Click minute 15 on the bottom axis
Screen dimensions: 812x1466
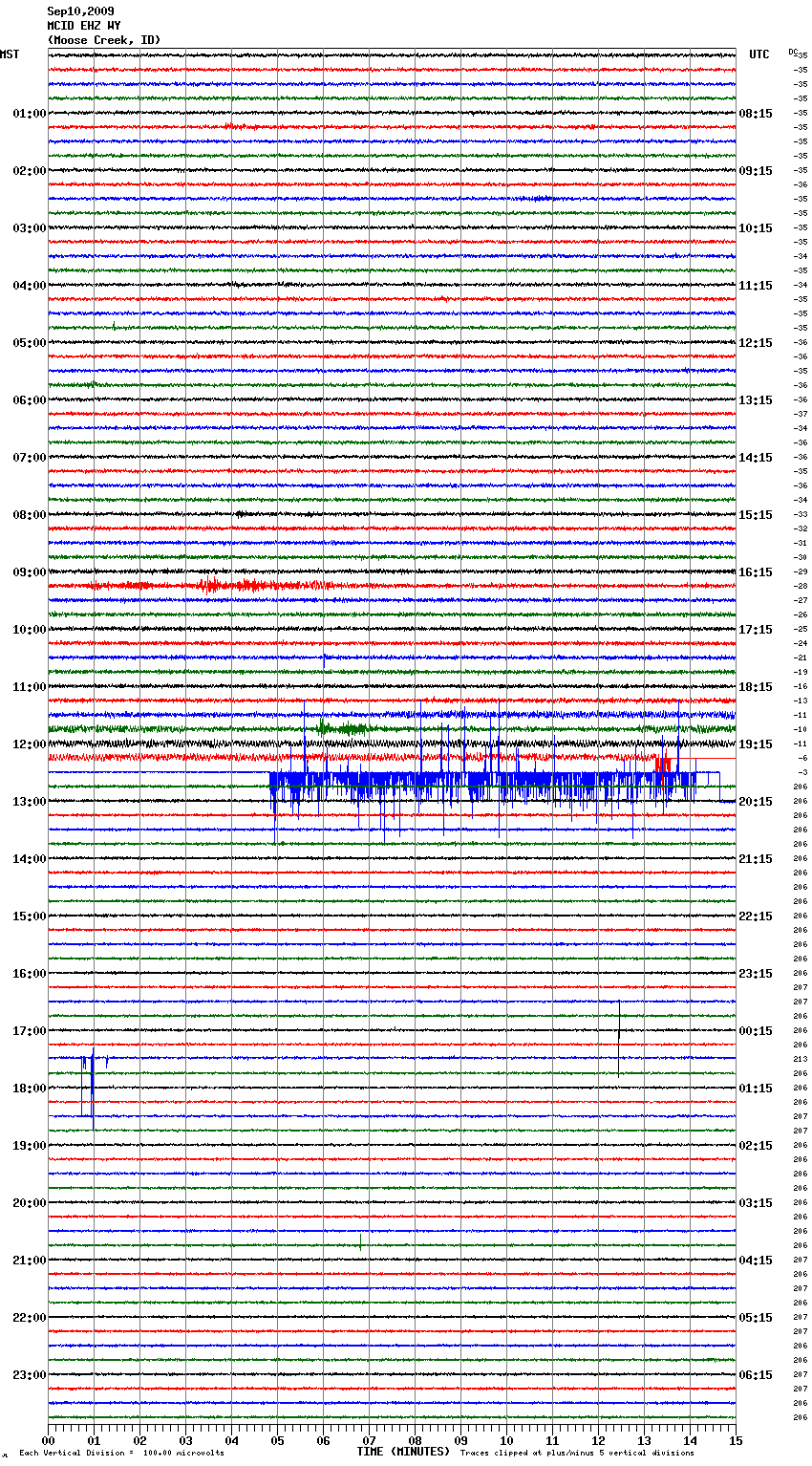click(736, 1440)
